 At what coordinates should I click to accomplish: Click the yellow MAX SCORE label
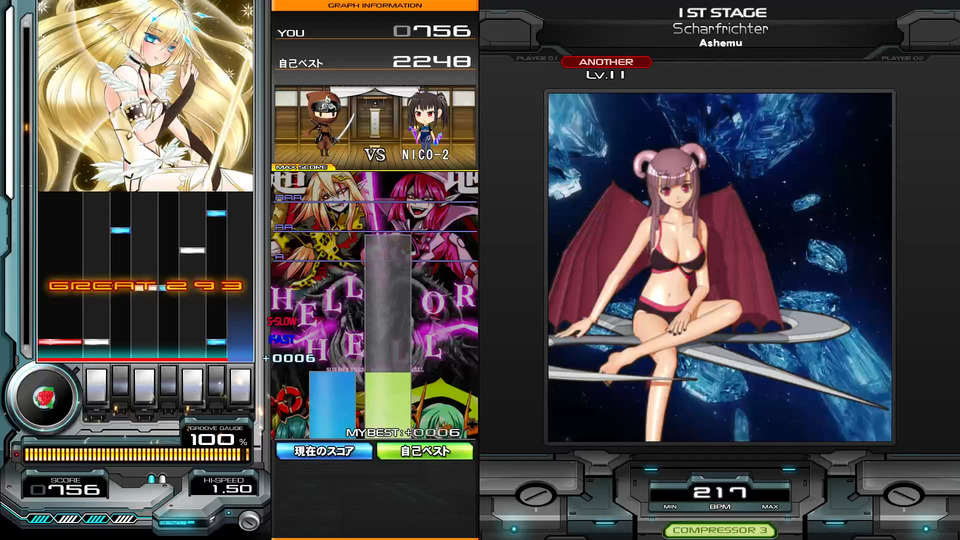pos(301,167)
